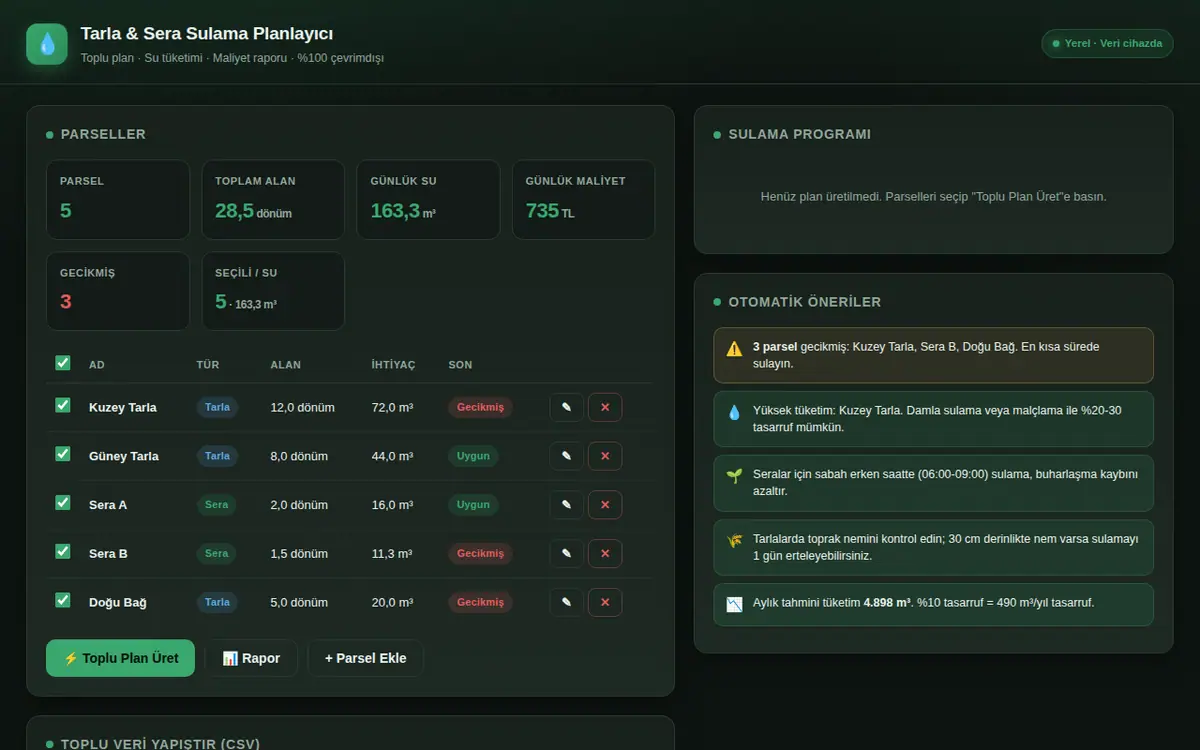Click the ALAN column header

pyautogui.click(x=285, y=365)
